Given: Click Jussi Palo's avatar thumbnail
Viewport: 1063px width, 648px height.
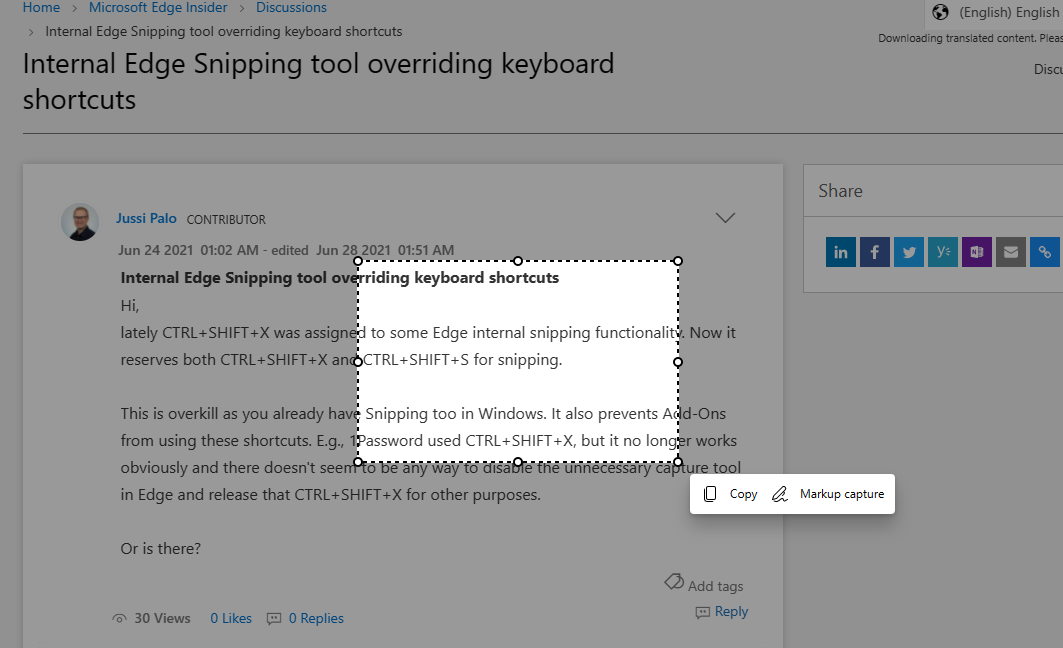Looking at the screenshot, I should click(x=80, y=222).
